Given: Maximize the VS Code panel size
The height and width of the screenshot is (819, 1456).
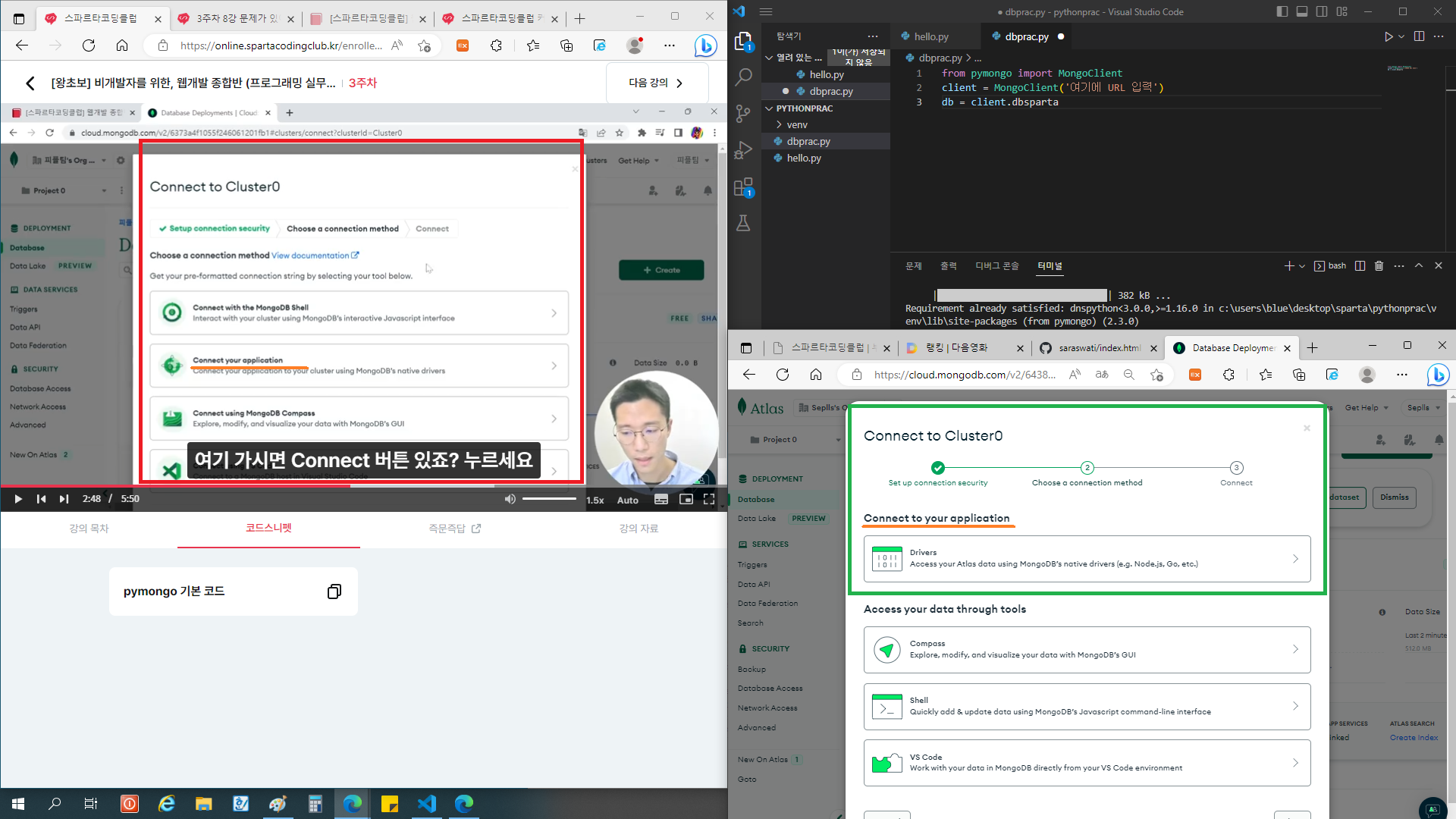Looking at the screenshot, I should pyautogui.click(x=1419, y=266).
